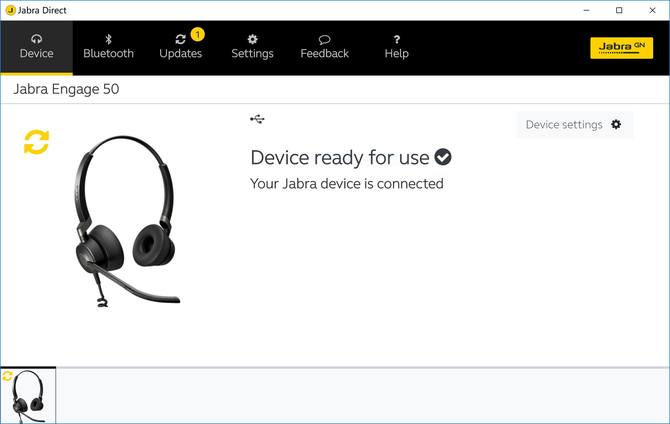Minimize the Jabra Direct window
This screenshot has height=424, width=670.
pyautogui.click(x=586, y=10)
